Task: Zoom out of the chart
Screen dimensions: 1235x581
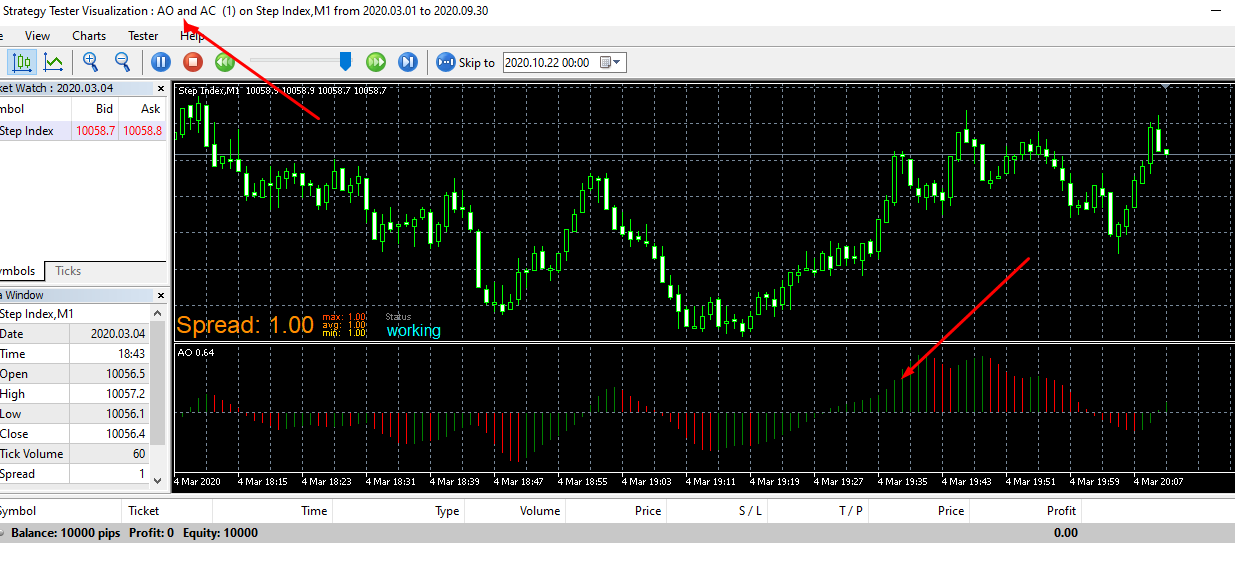Action: (x=122, y=62)
